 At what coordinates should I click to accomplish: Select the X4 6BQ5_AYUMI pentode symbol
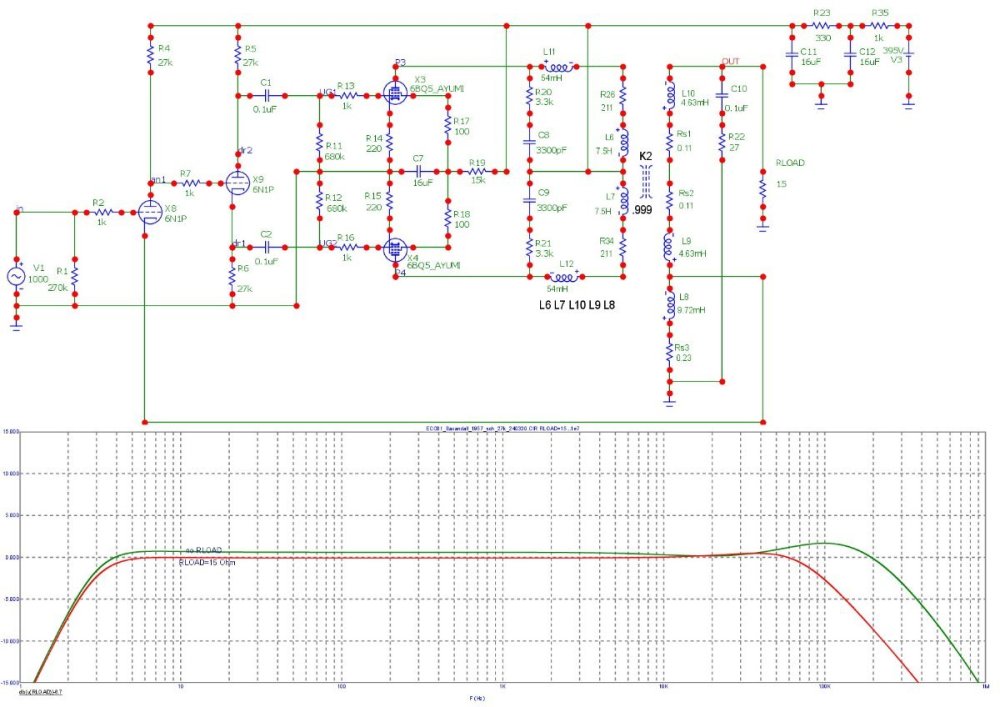click(394, 247)
